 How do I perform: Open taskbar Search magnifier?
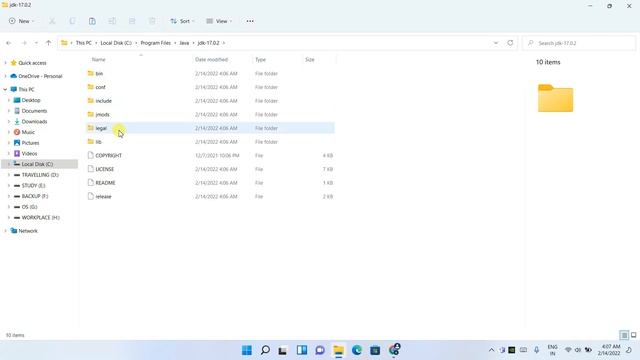coord(265,350)
